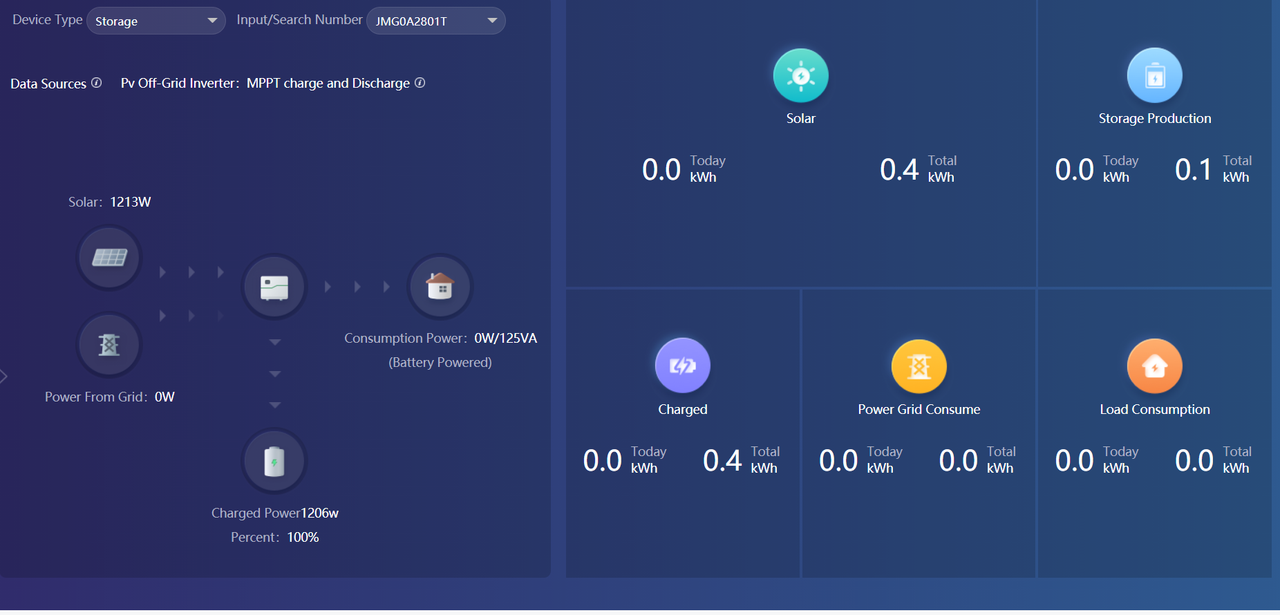Click the Power From Grid: 0W reading
Image resolution: width=1280 pixels, height=615 pixels.
coord(110,397)
